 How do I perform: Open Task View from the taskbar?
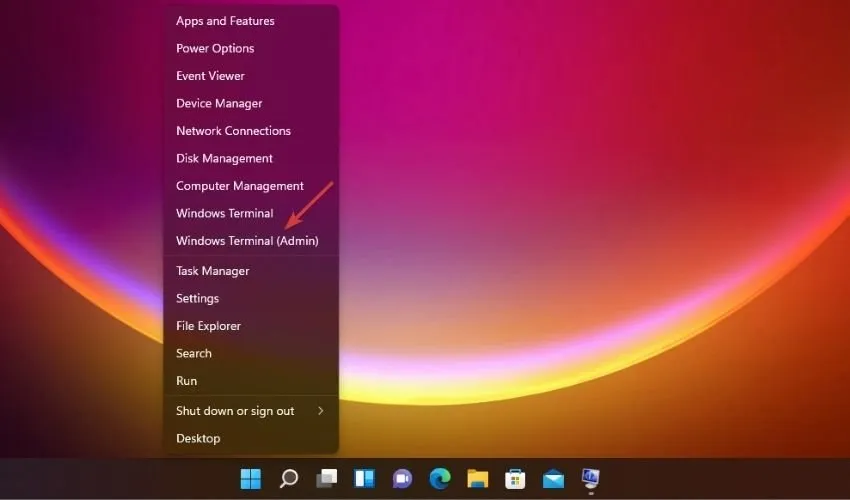pos(326,479)
